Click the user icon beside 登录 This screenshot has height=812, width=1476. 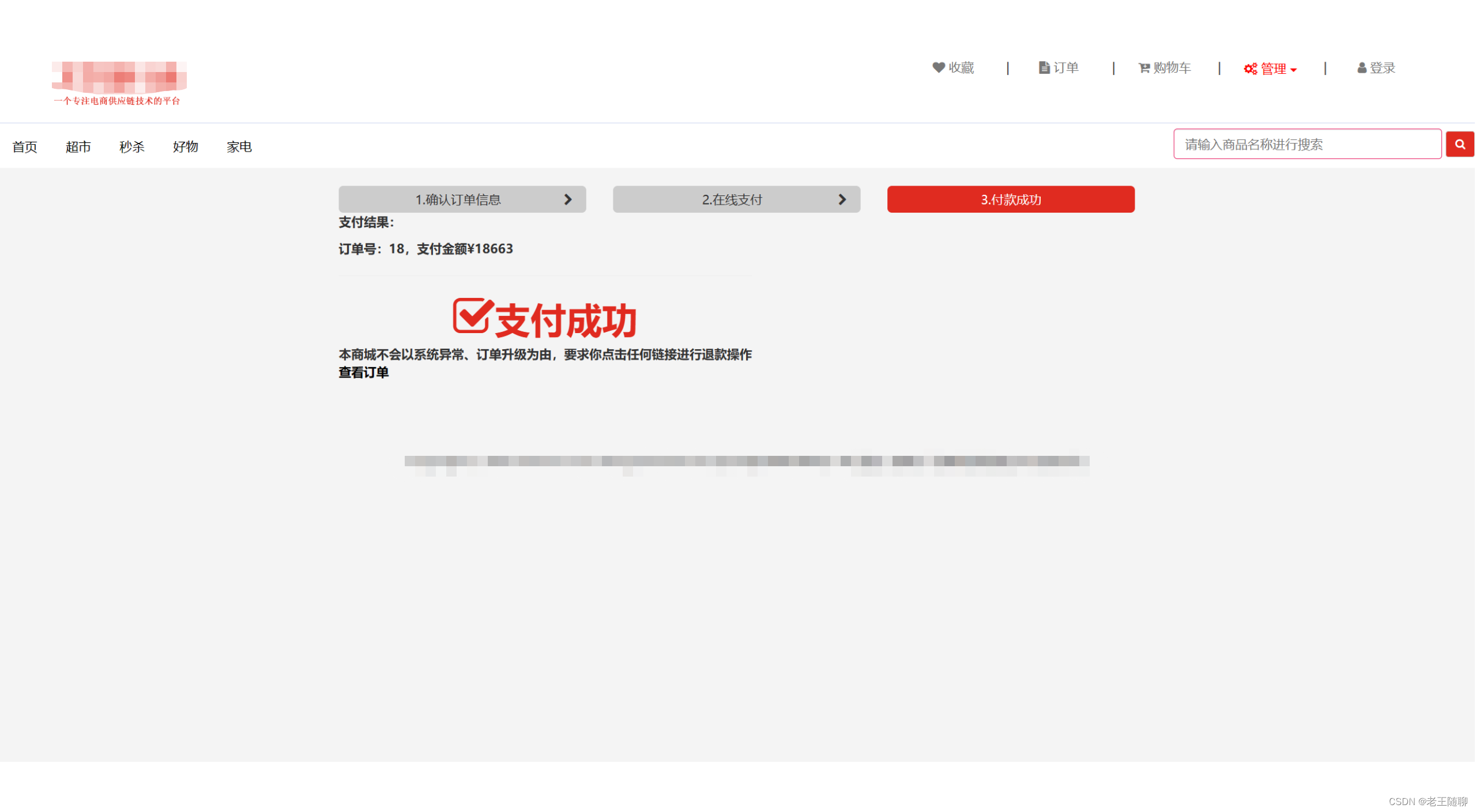pos(1361,68)
